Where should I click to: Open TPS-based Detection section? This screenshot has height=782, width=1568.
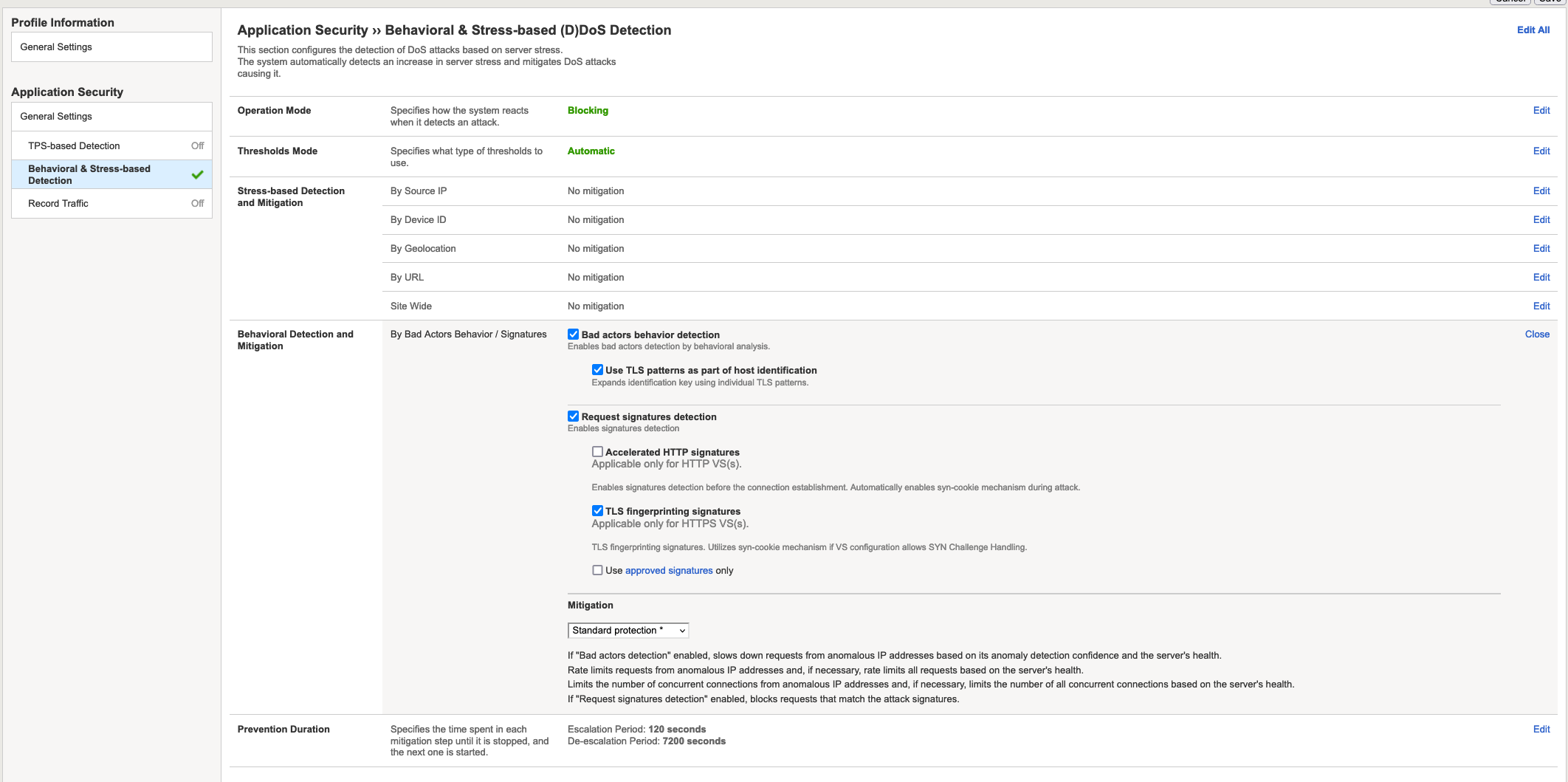pos(74,146)
